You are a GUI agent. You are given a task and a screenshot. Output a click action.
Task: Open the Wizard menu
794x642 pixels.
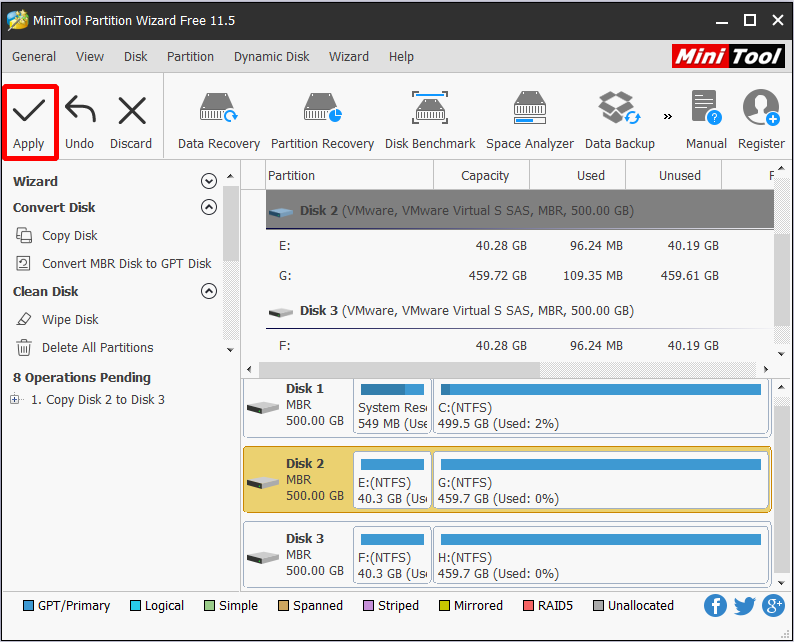pyautogui.click(x=349, y=57)
